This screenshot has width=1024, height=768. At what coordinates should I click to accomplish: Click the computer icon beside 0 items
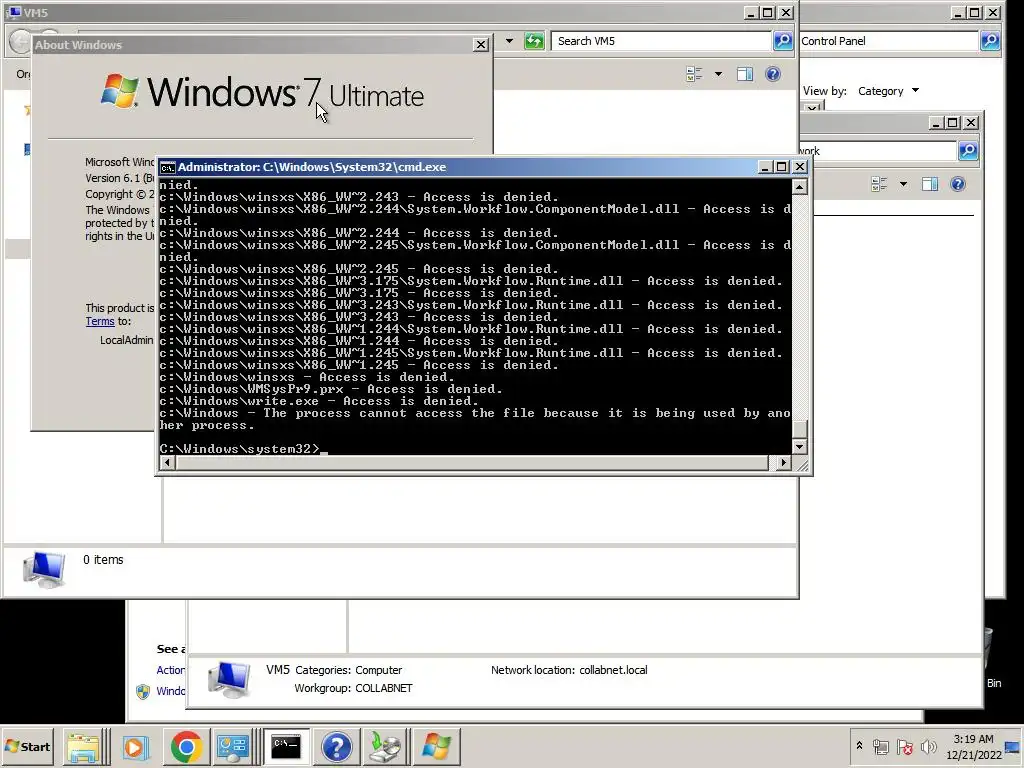click(x=44, y=569)
